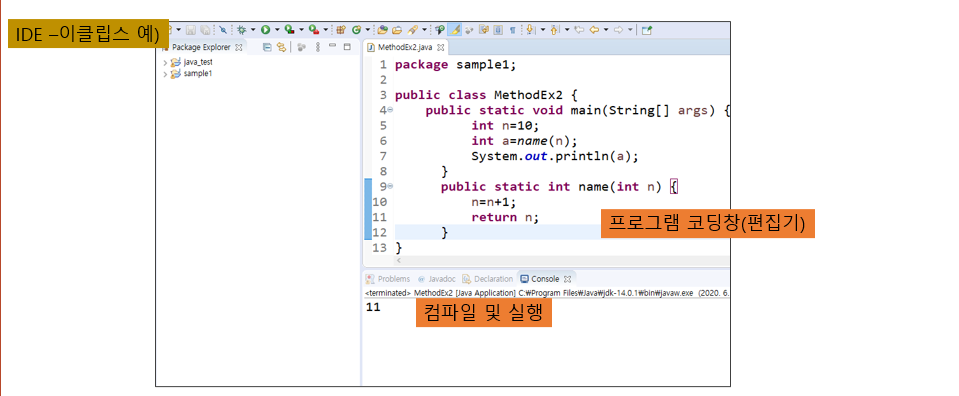Click the Last Edit Location icon

[579, 29]
